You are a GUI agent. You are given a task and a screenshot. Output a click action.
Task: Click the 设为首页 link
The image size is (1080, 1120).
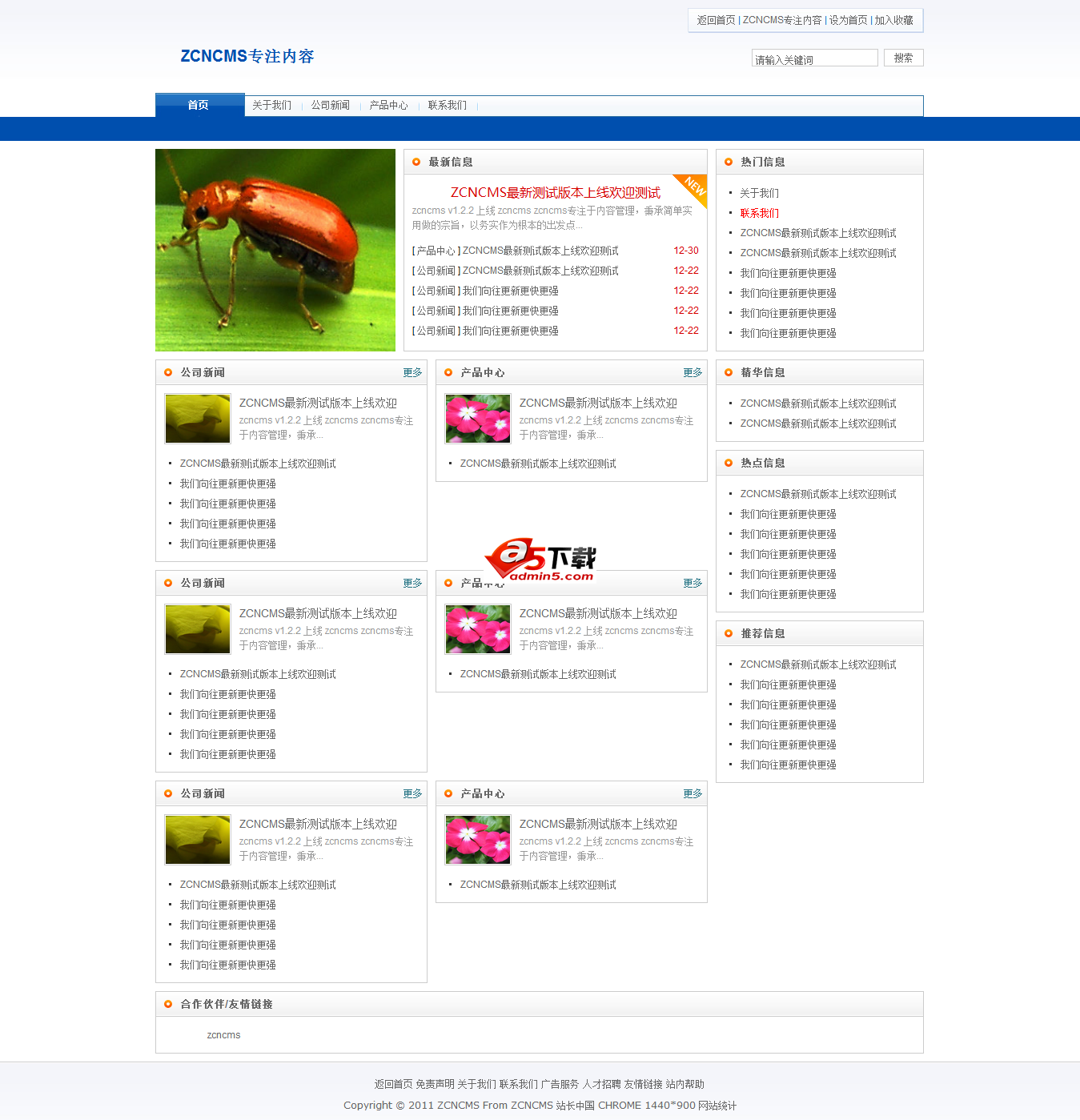tap(849, 20)
